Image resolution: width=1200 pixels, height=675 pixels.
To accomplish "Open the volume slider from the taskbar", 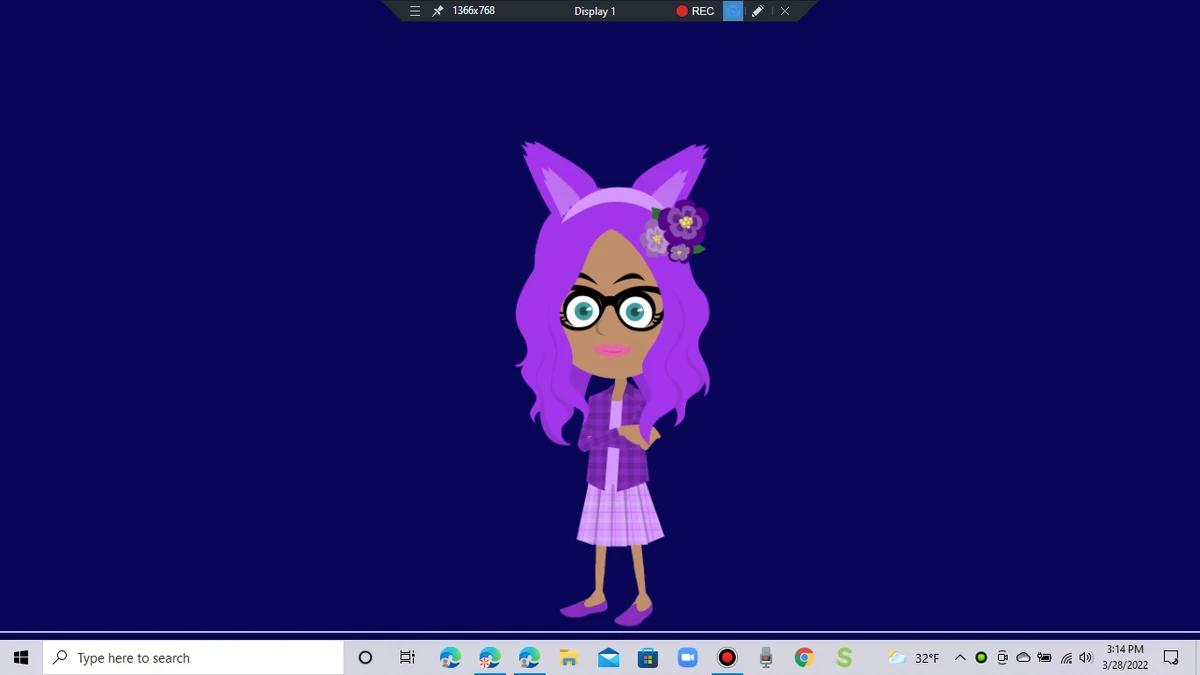I will click(x=1085, y=658).
